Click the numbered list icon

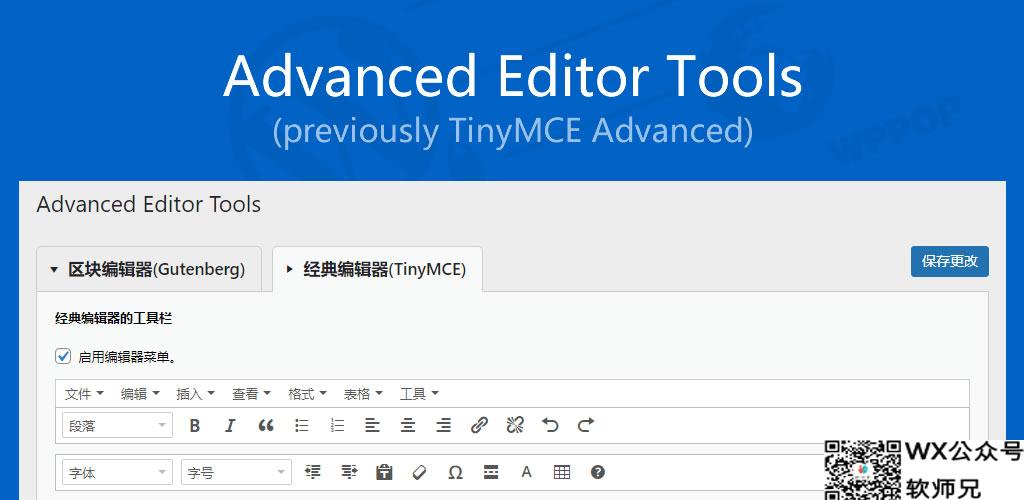coord(337,426)
